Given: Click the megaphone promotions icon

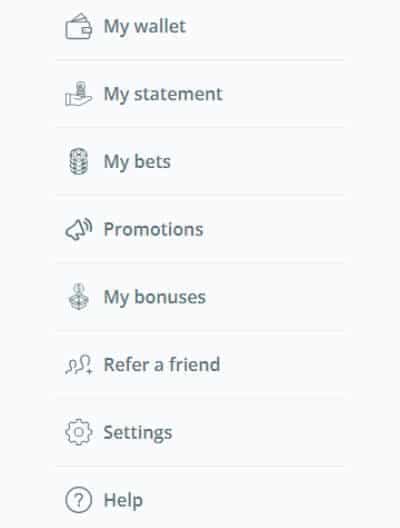Looking at the screenshot, I should click(x=78, y=229).
